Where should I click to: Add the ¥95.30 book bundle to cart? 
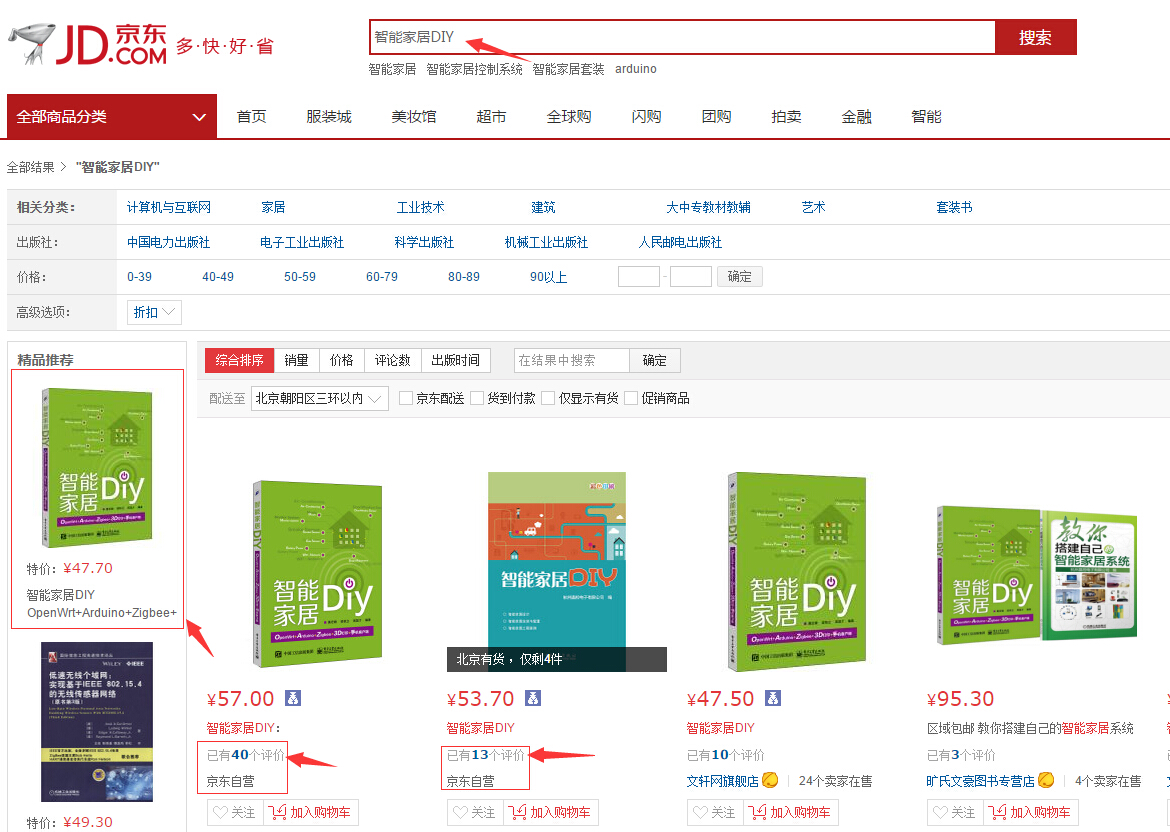(1031, 812)
